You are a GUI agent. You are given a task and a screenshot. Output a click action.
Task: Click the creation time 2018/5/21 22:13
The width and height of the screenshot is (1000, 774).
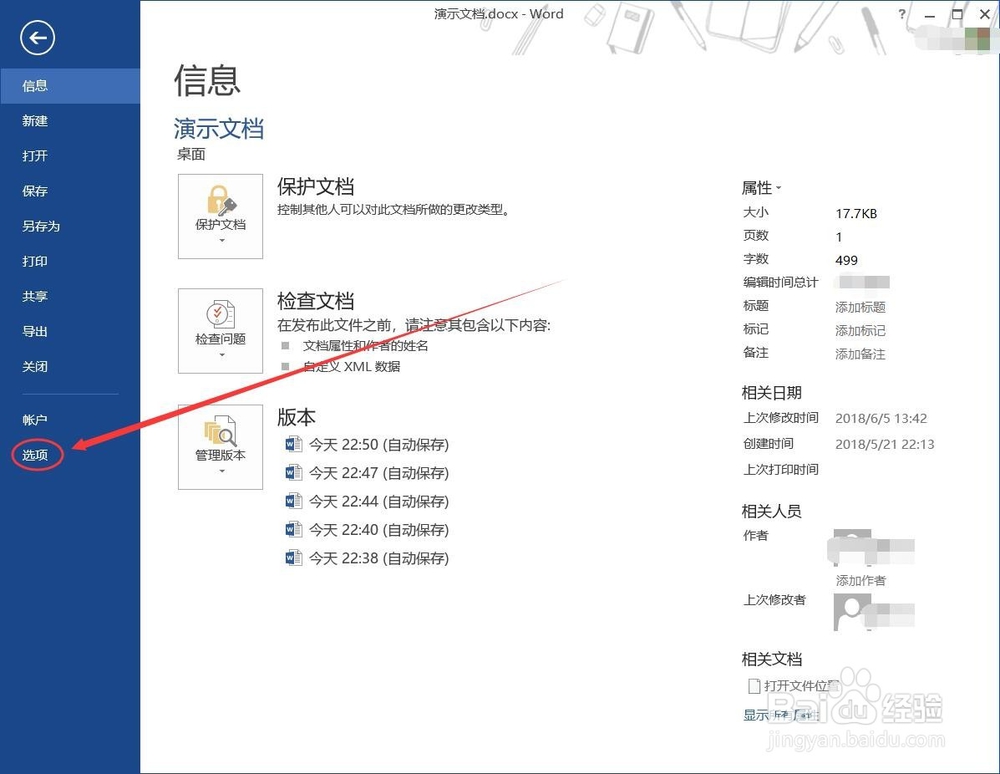pyautogui.click(x=885, y=444)
